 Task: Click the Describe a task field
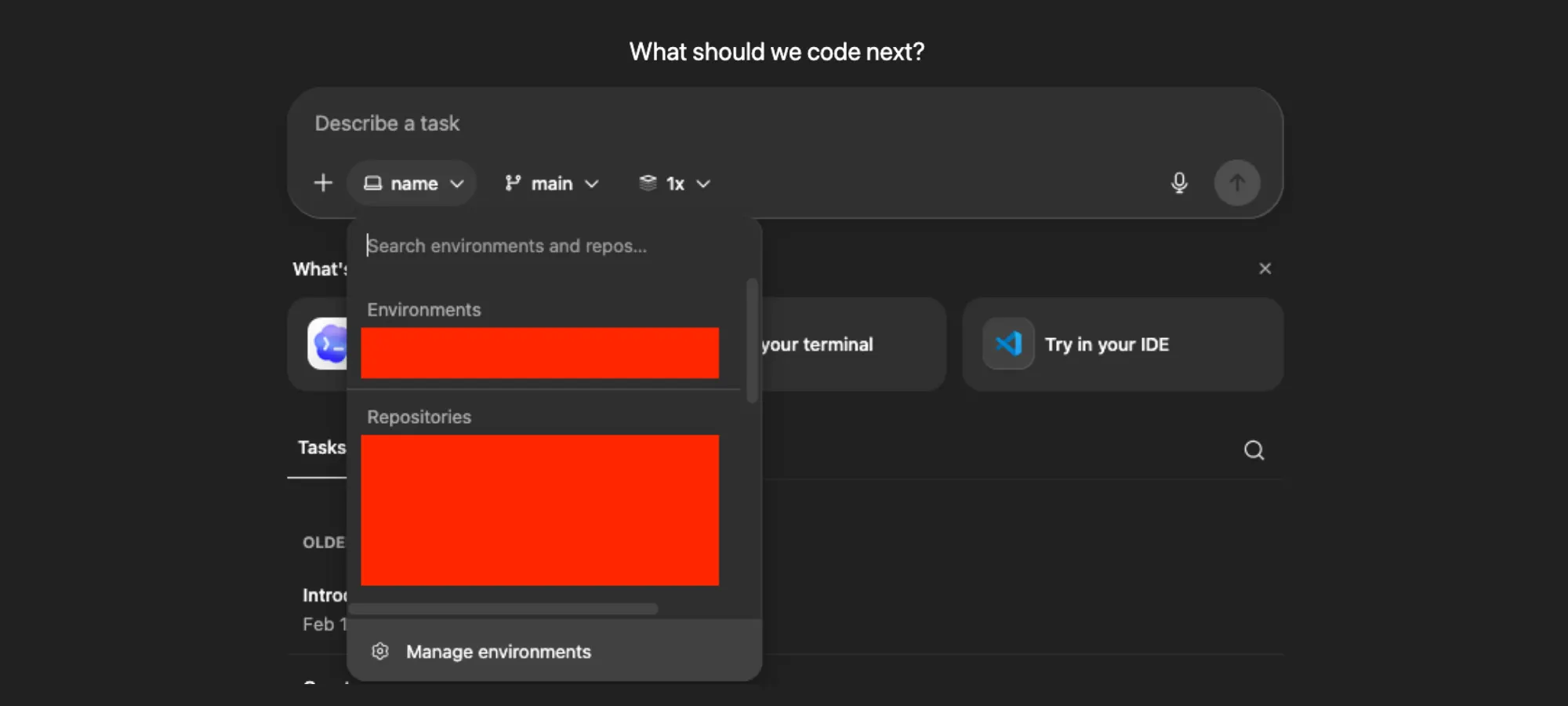click(784, 123)
